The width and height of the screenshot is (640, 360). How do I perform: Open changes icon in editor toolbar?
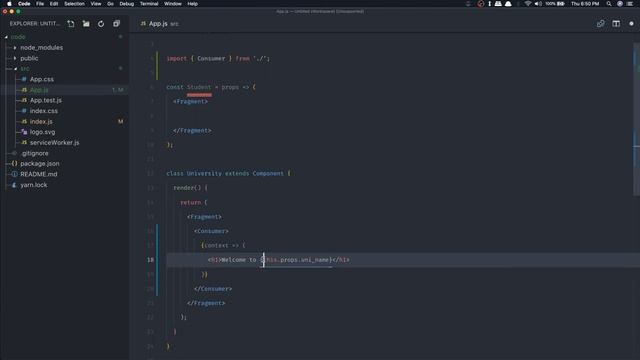(600, 24)
